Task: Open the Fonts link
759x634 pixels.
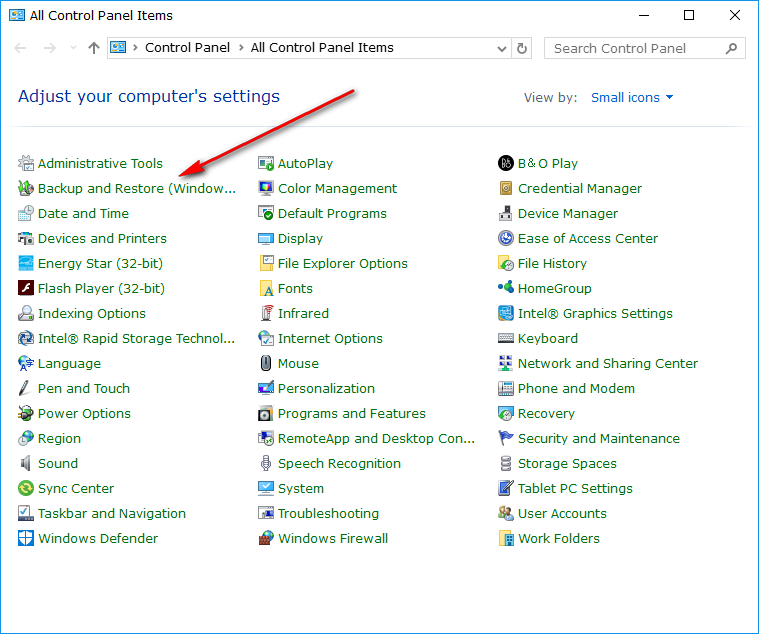Action: [295, 288]
